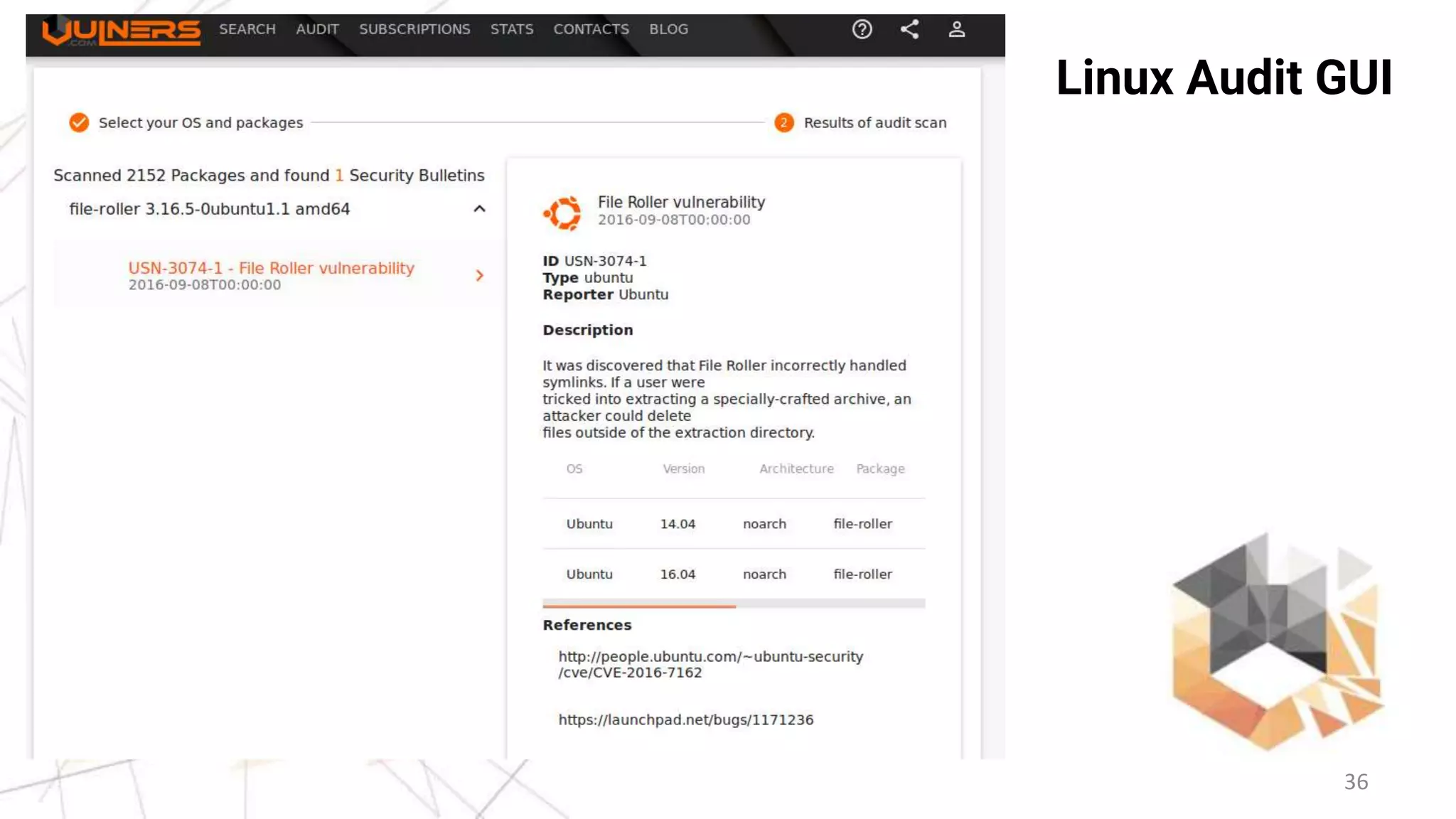Open the CVE-2016-7162 ubuntu-security reference link
1456x819 pixels.
tap(710, 665)
